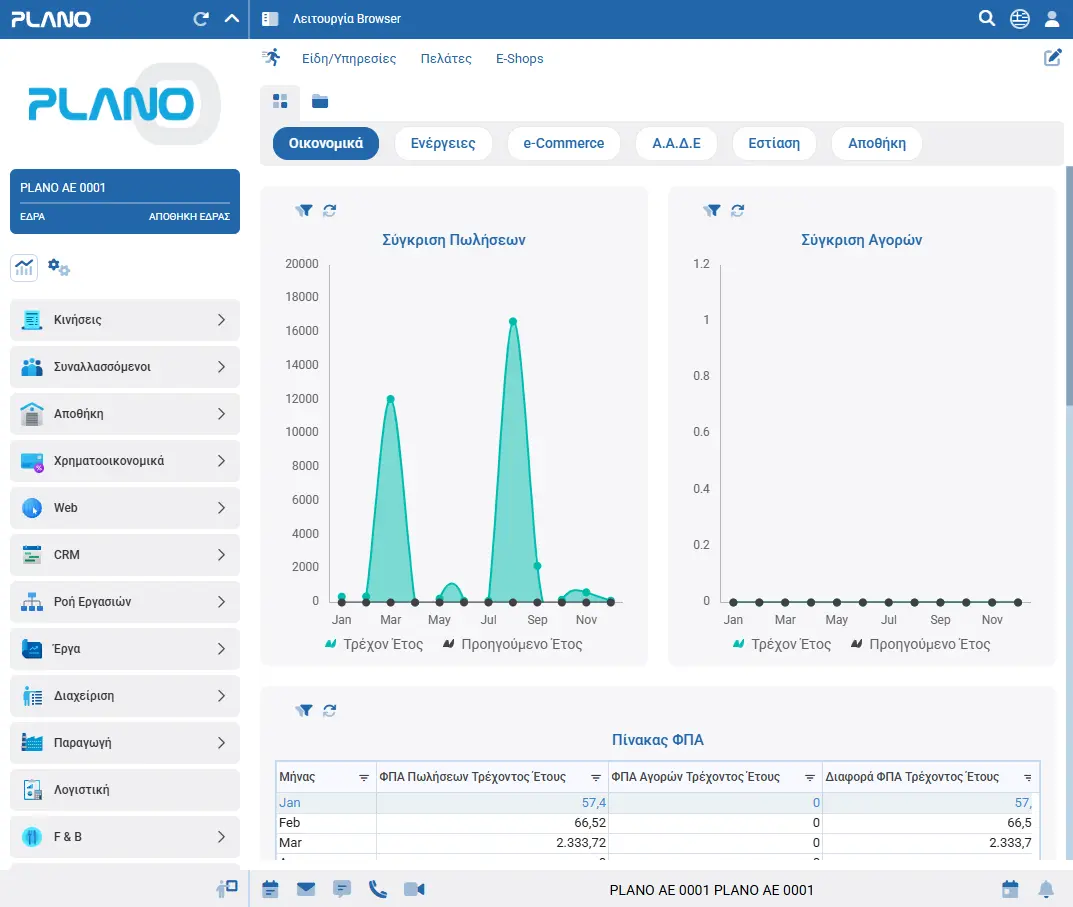Toggle Τρέχον Έτος legend in sales chart
This screenshot has height=907, width=1073.
374,644
